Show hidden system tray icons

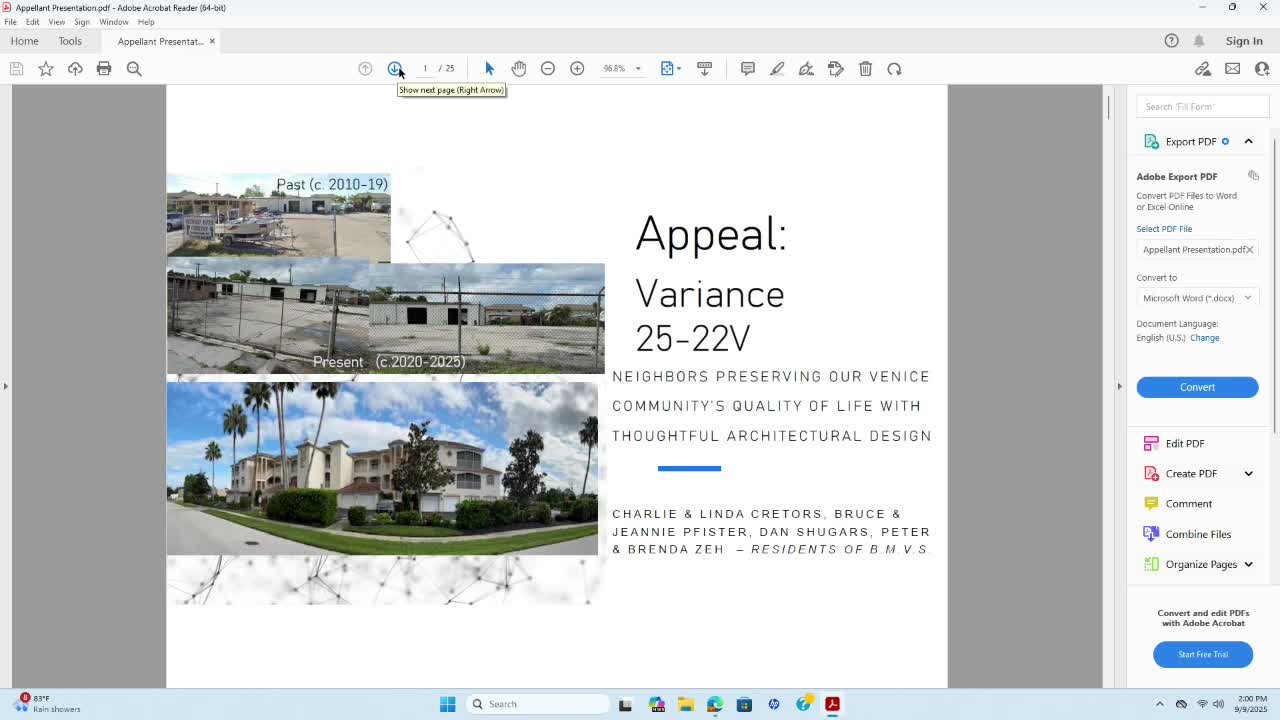point(1160,704)
